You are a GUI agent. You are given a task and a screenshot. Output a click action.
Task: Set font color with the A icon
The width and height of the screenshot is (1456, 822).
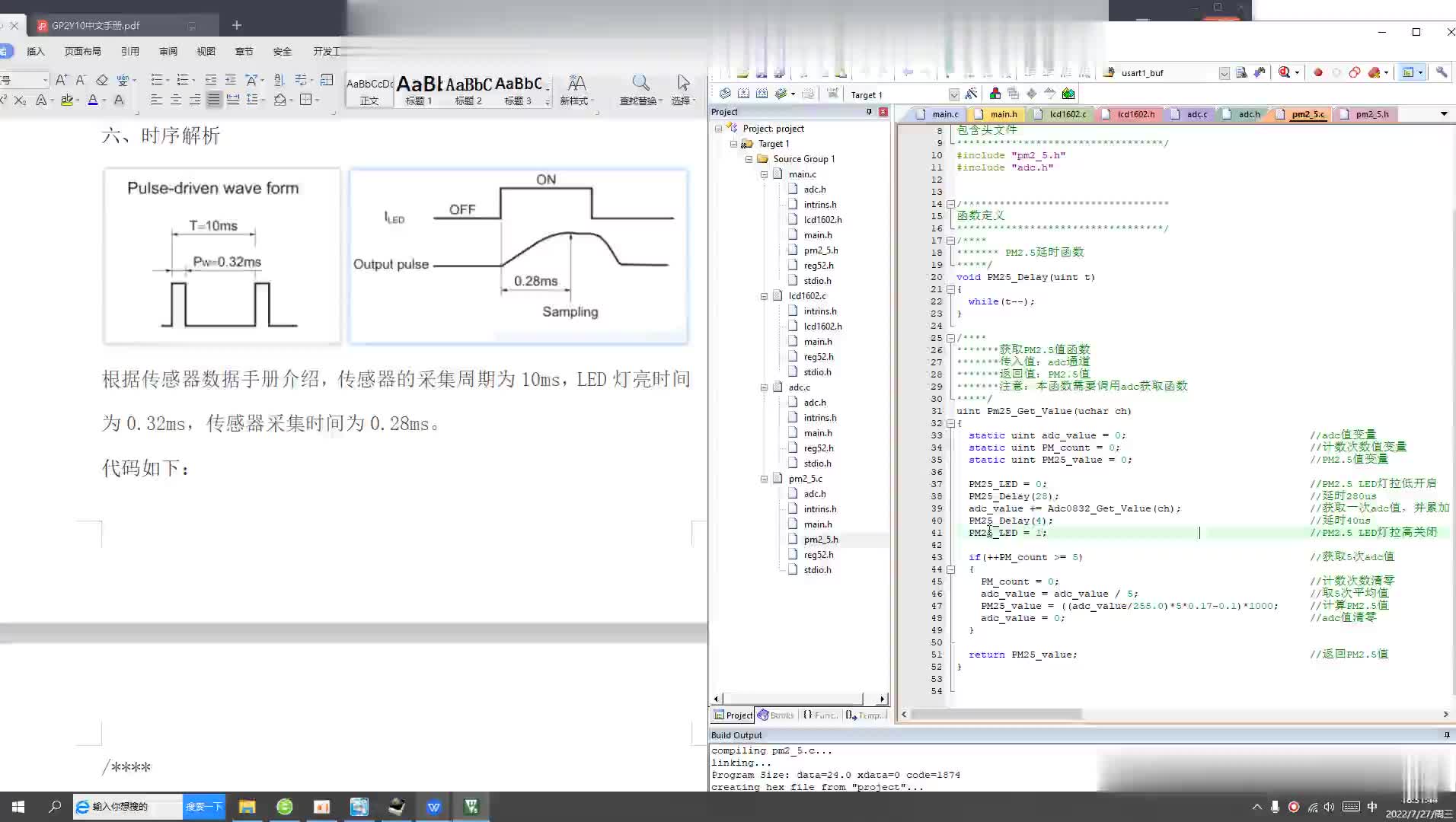pyautogui.click(x=92, y=100)
